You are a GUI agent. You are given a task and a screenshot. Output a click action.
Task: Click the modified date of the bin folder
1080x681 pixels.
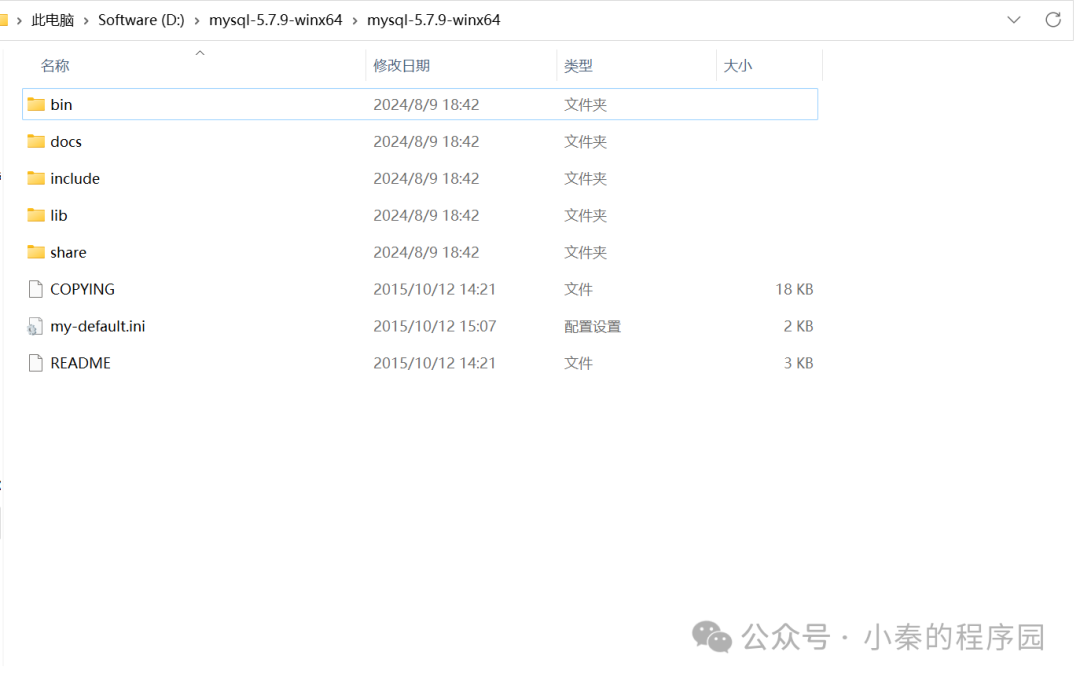(426, 105)
